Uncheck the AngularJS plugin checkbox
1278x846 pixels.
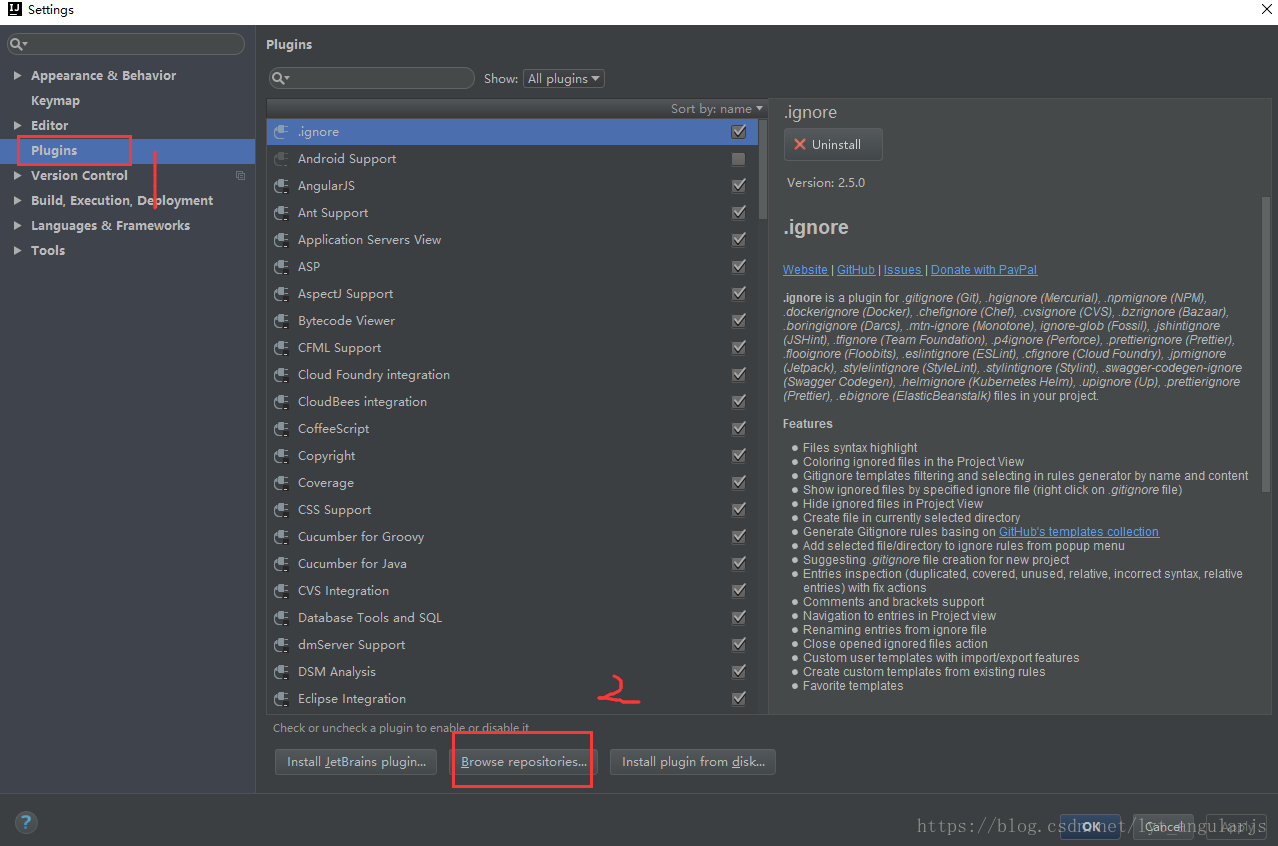pos(739,186)
